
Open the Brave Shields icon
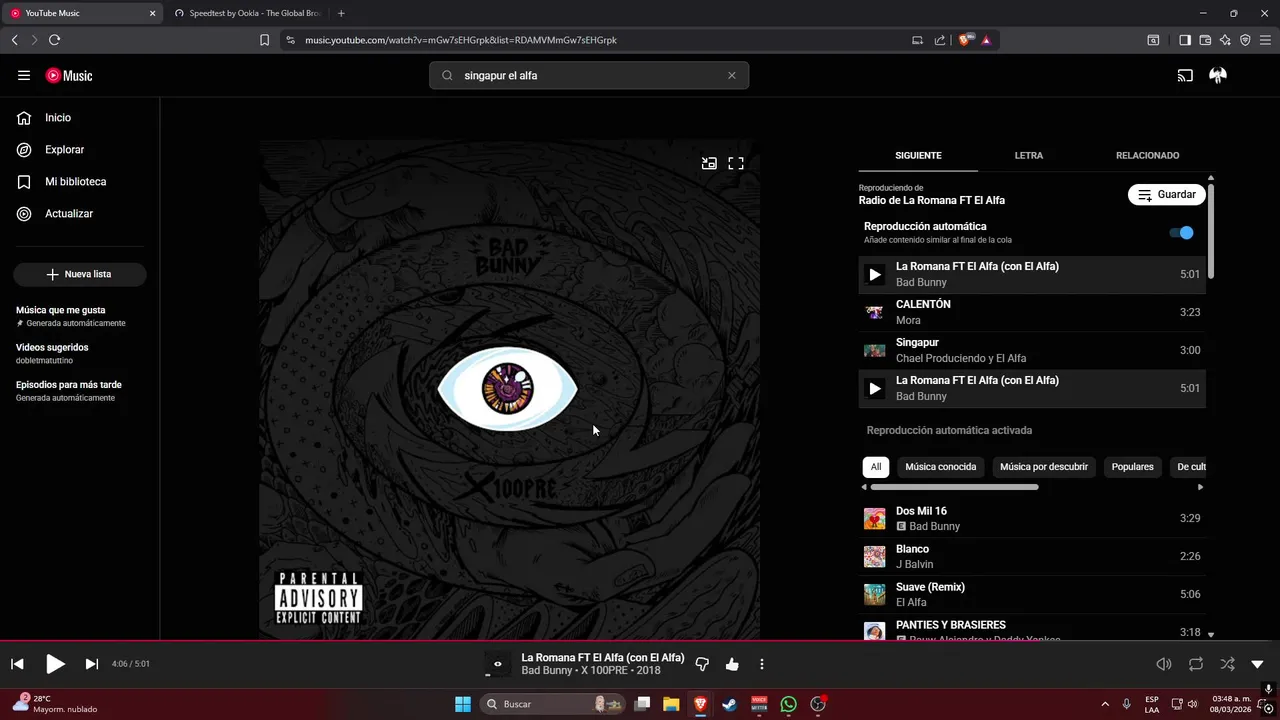click(965, 40)
